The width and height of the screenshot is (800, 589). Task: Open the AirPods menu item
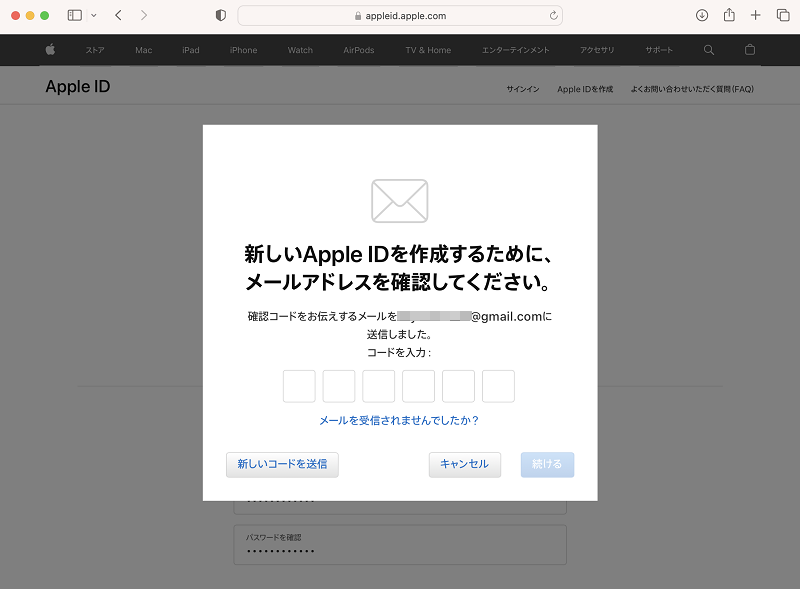pos(359,50)
